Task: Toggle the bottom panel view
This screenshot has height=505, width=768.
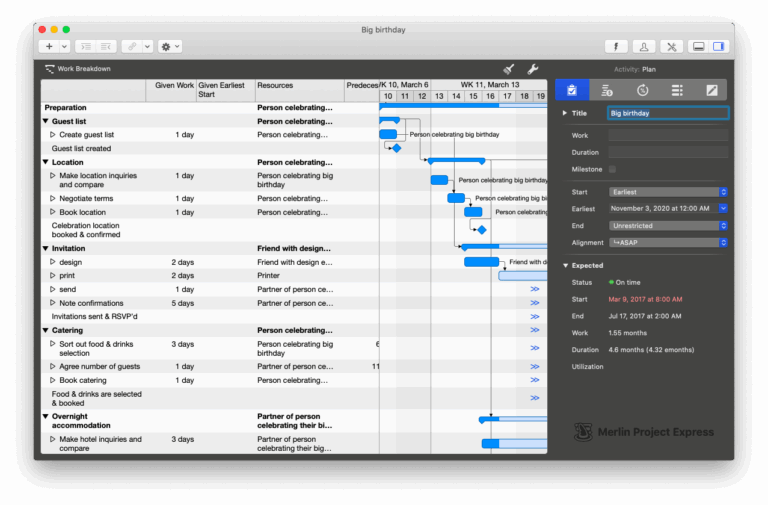Action: 698,47
